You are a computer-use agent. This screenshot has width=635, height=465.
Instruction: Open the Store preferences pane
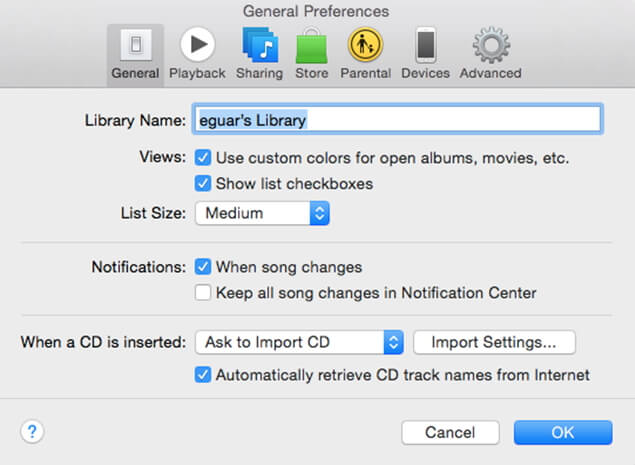(x=311, y=53)
